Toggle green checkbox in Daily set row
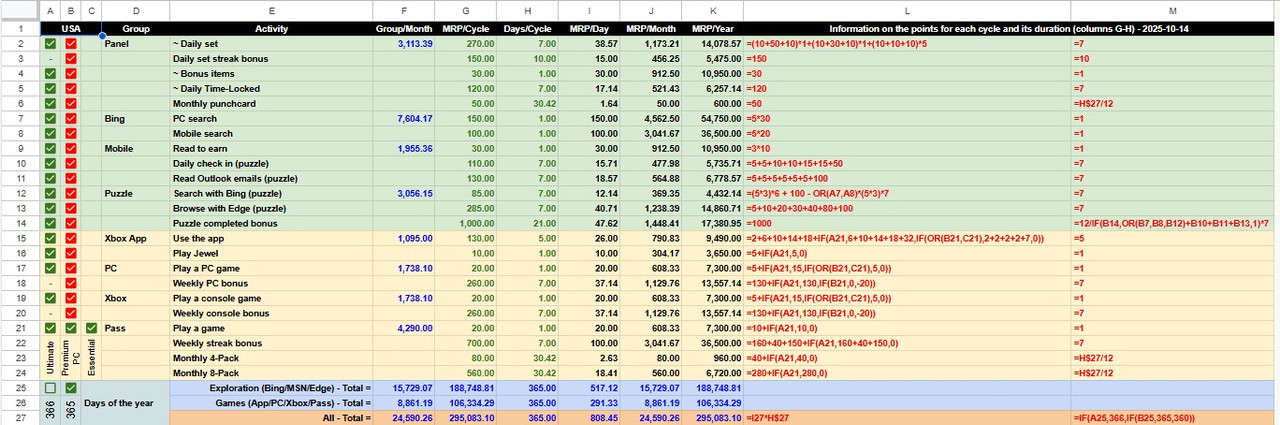The image size is (1280, 425). [50, 44]
